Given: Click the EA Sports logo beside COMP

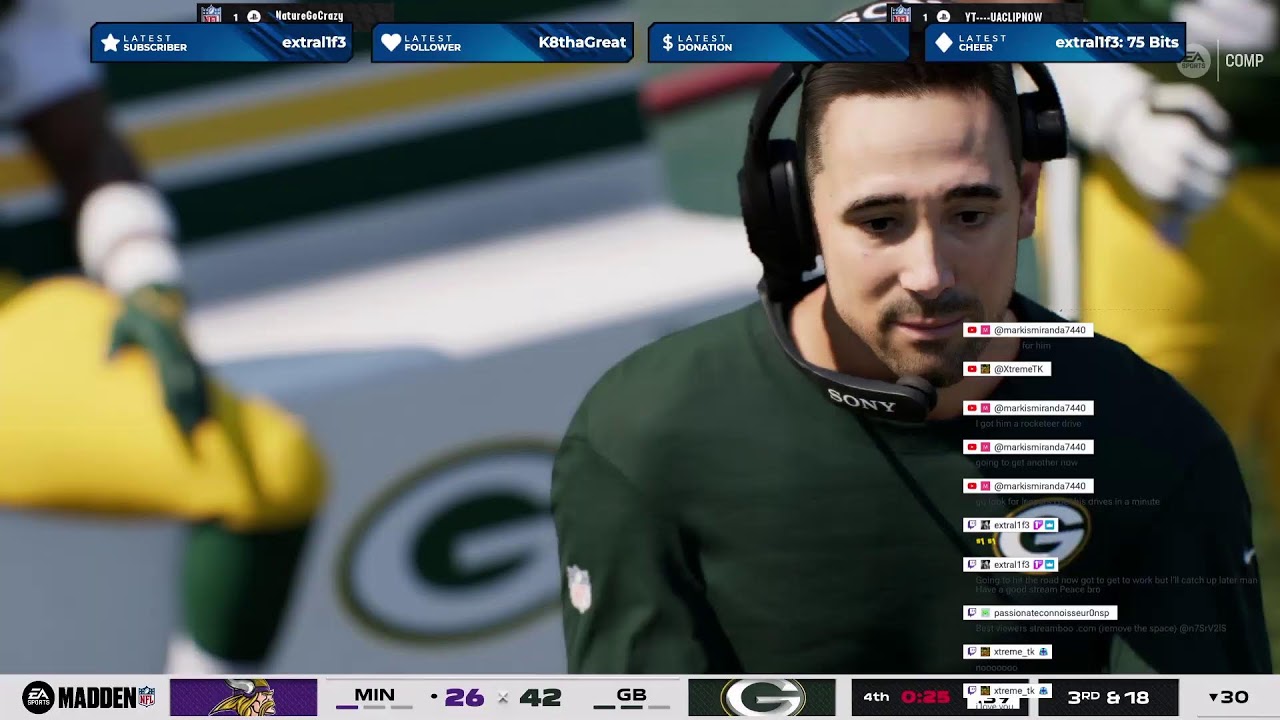Looking at the screenshot, I should point(1194,61).
